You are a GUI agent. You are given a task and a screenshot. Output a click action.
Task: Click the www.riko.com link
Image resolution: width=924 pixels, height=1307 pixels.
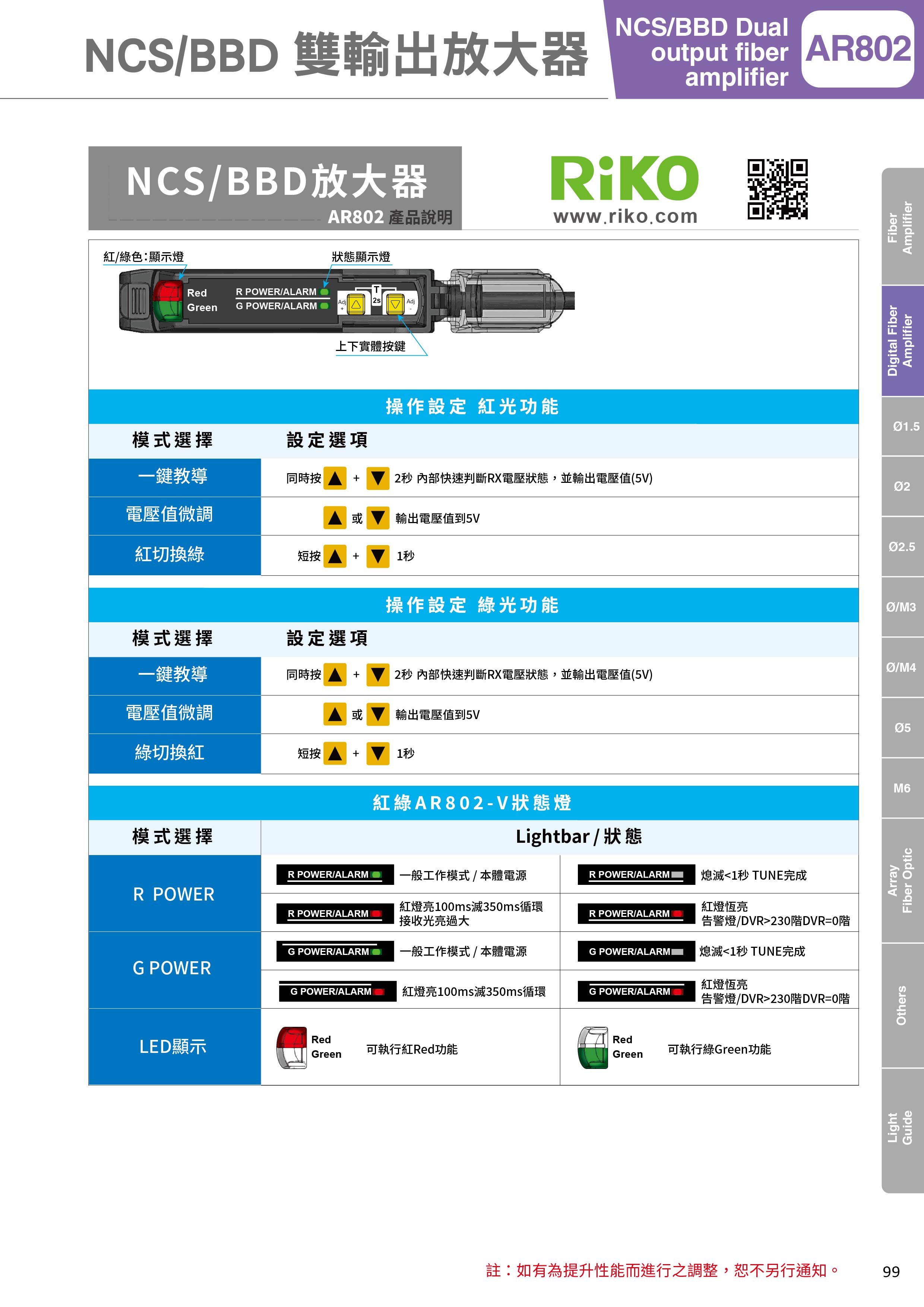click(625, 216)
